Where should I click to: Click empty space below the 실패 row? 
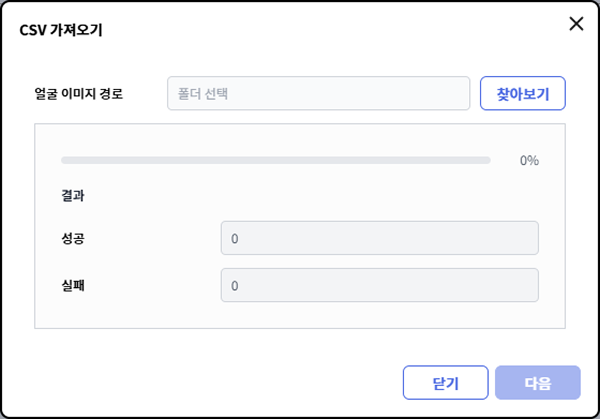pyautogui.click(x=300, y=315)
